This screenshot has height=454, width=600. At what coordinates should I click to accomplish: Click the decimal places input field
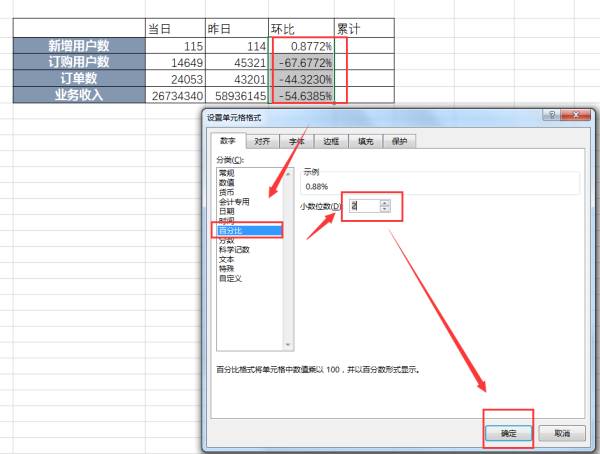pos(365,206)
